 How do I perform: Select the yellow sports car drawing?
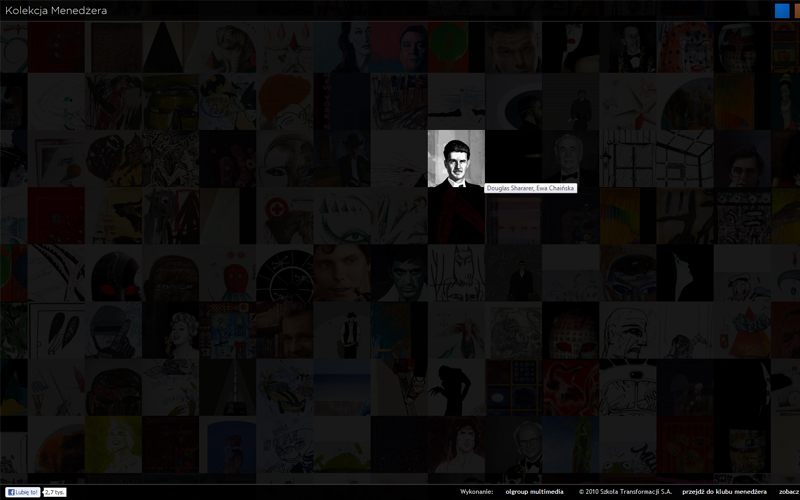tap(285, 387)
